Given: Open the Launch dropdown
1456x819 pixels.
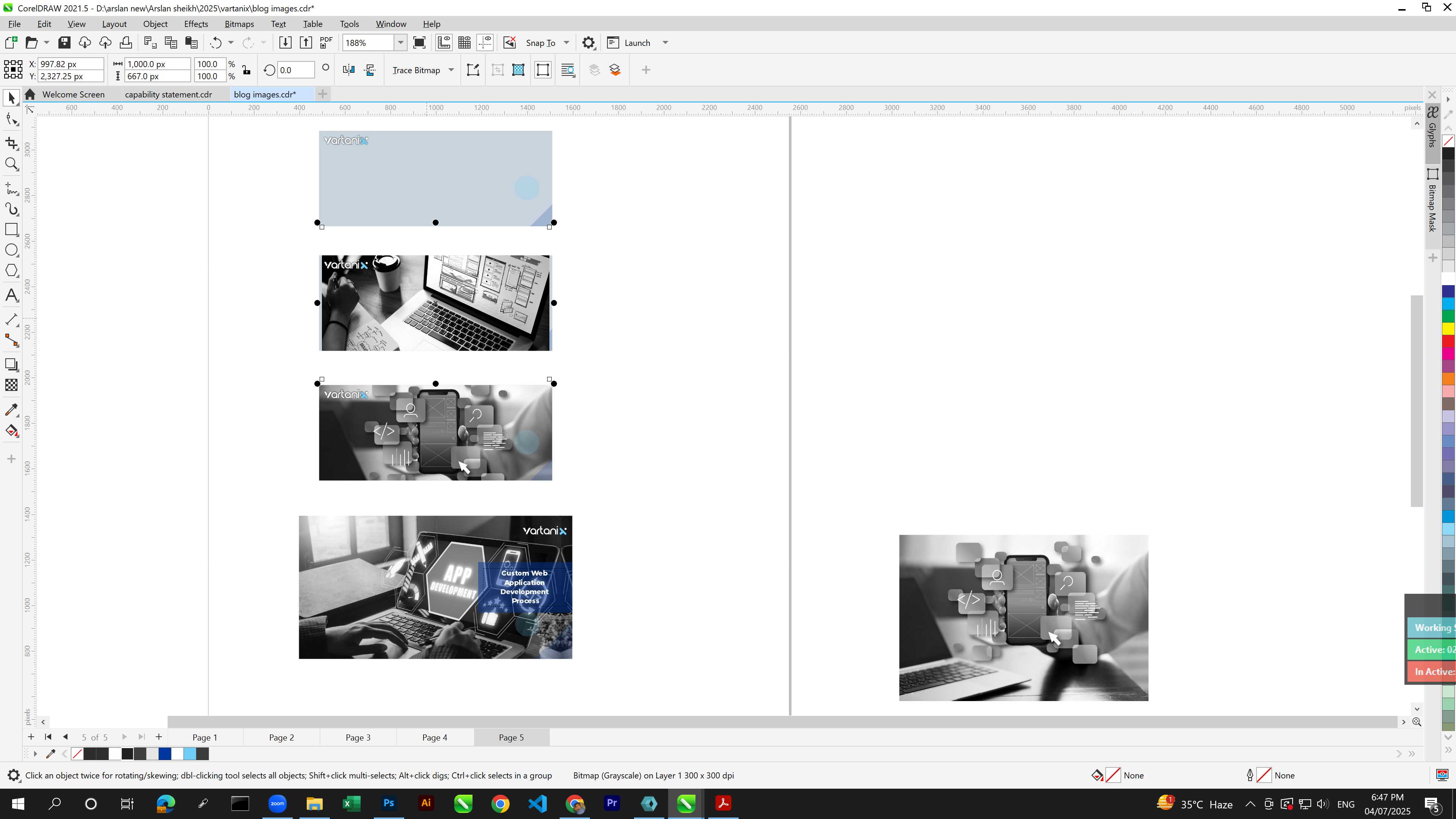Looking at the screenshot, I should 665,43.
